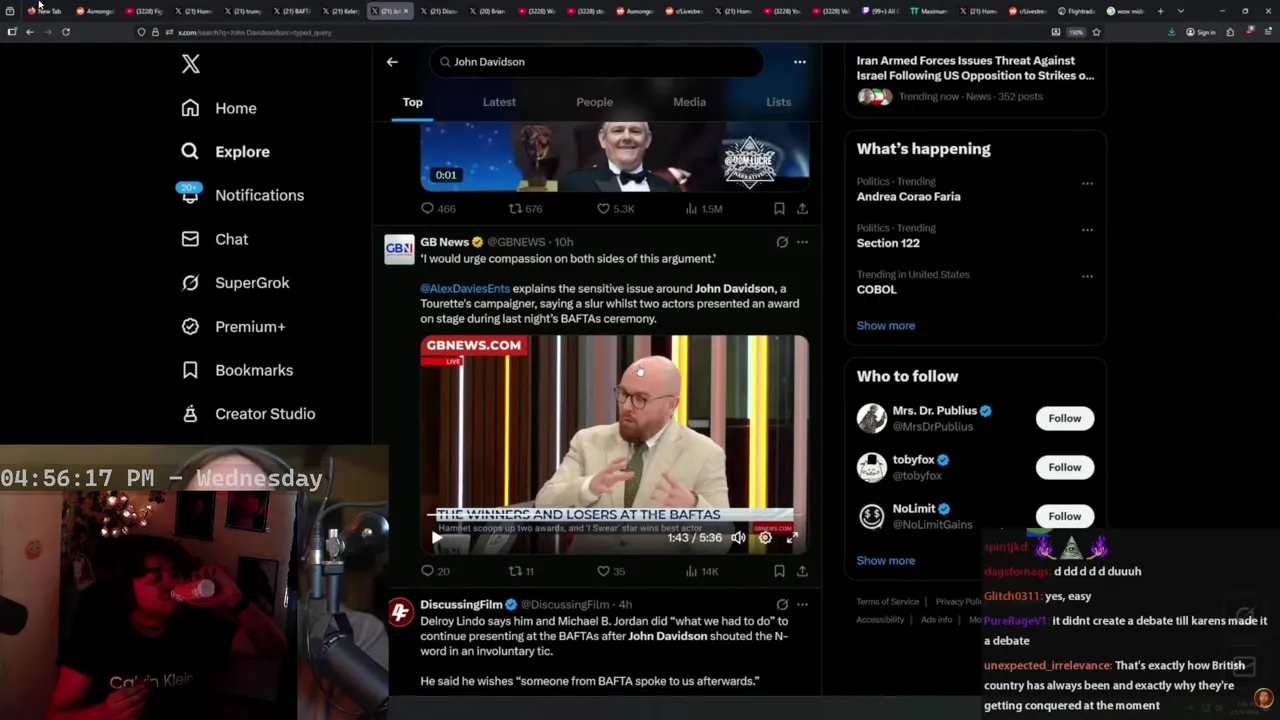Open options for Andrea Corao Faria trend
Viewport: 1280px width, 720px height.
[x=1087, y=183]
